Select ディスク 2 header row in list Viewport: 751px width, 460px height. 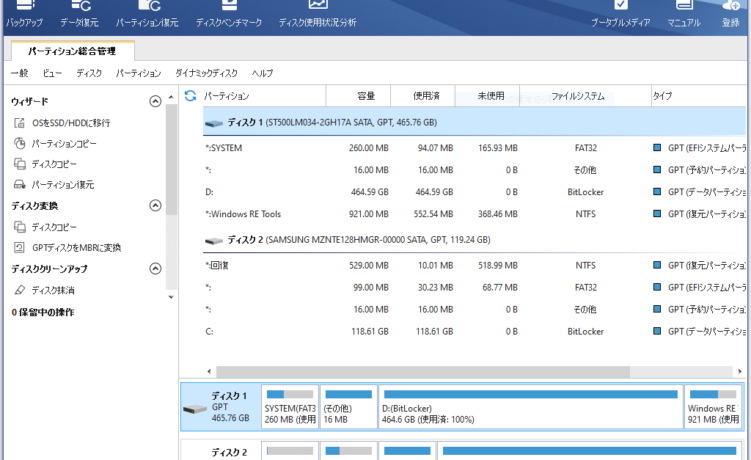[x=474, y=240]
